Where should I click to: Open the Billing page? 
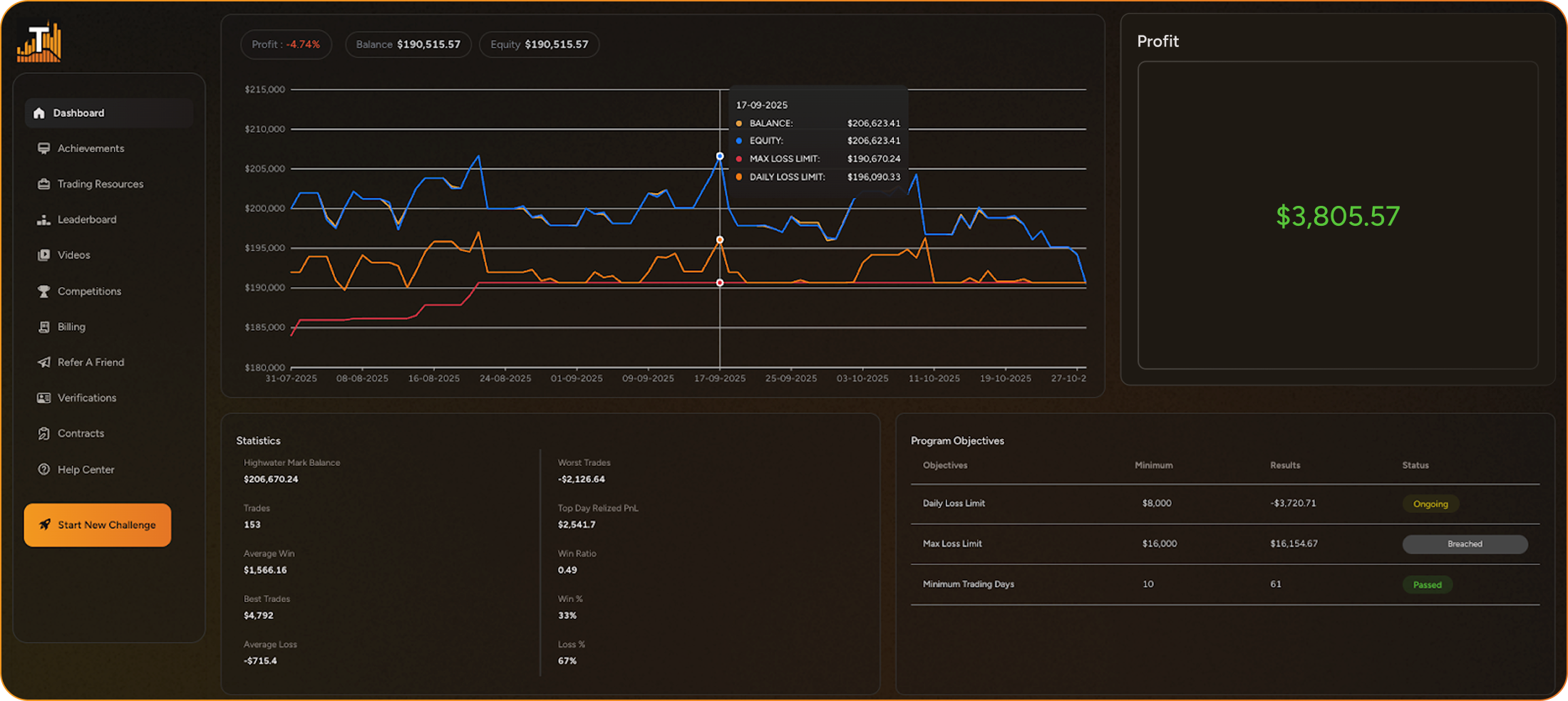point(71,327)
